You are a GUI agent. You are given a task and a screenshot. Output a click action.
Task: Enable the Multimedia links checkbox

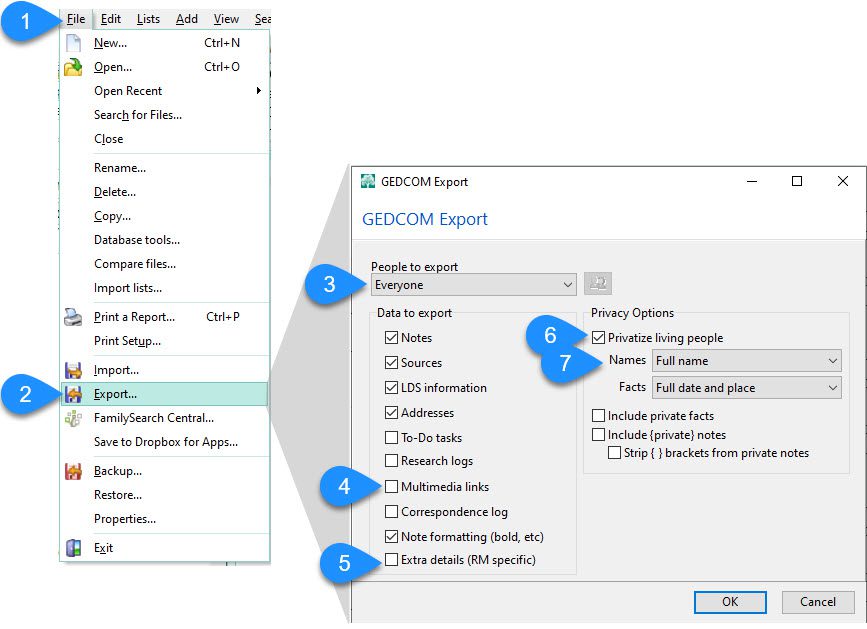pos(393,488)
